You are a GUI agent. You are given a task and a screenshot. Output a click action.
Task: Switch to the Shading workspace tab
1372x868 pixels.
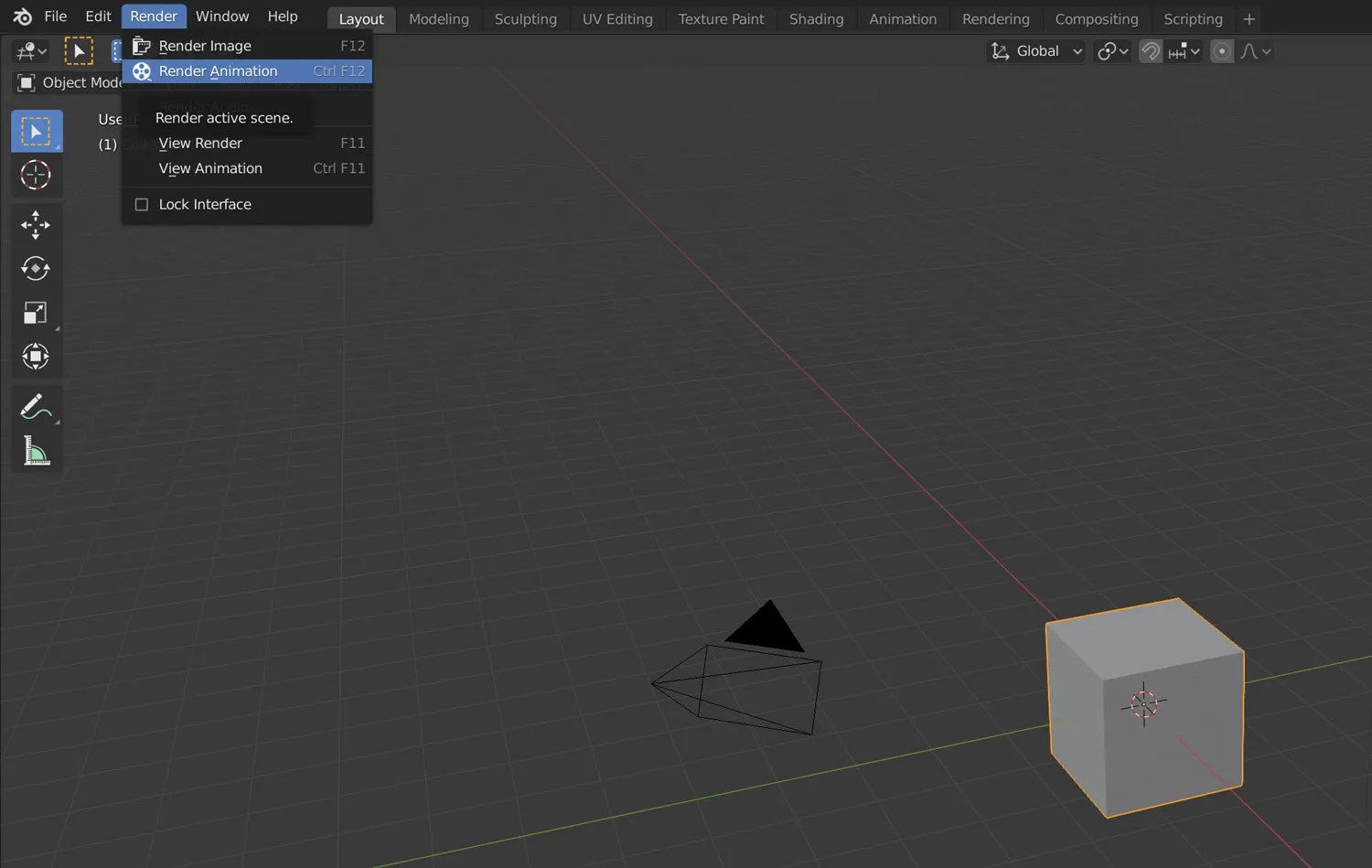[815, 18]
